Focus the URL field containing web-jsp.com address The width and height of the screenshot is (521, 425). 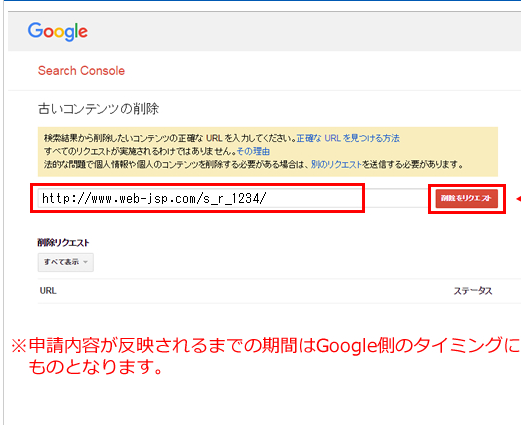coord(200,198)
